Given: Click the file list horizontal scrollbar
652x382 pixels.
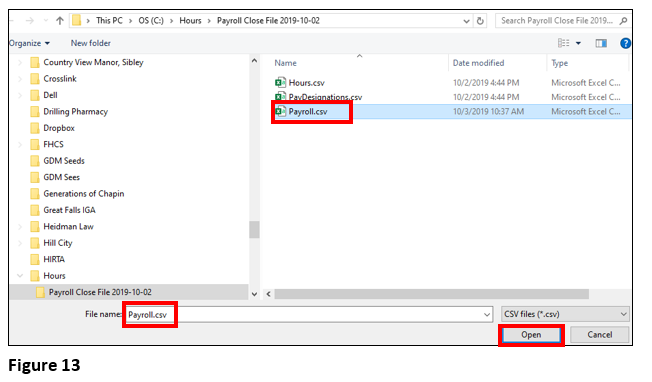Looking at the screenshot, I should click(432, 294).
